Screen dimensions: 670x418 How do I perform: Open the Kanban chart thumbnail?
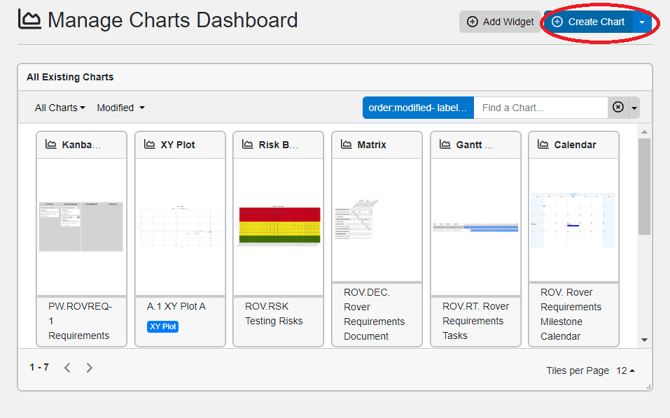tap(81, 227)
